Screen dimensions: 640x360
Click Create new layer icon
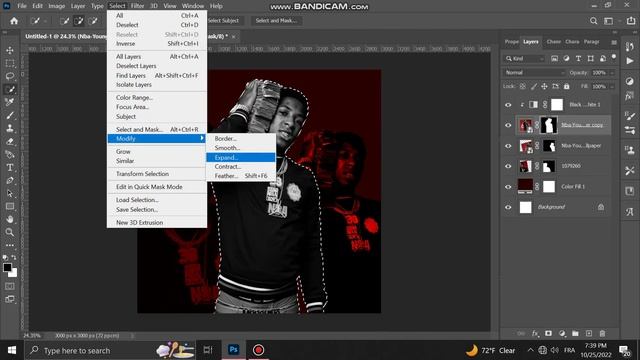coord(589,333)
